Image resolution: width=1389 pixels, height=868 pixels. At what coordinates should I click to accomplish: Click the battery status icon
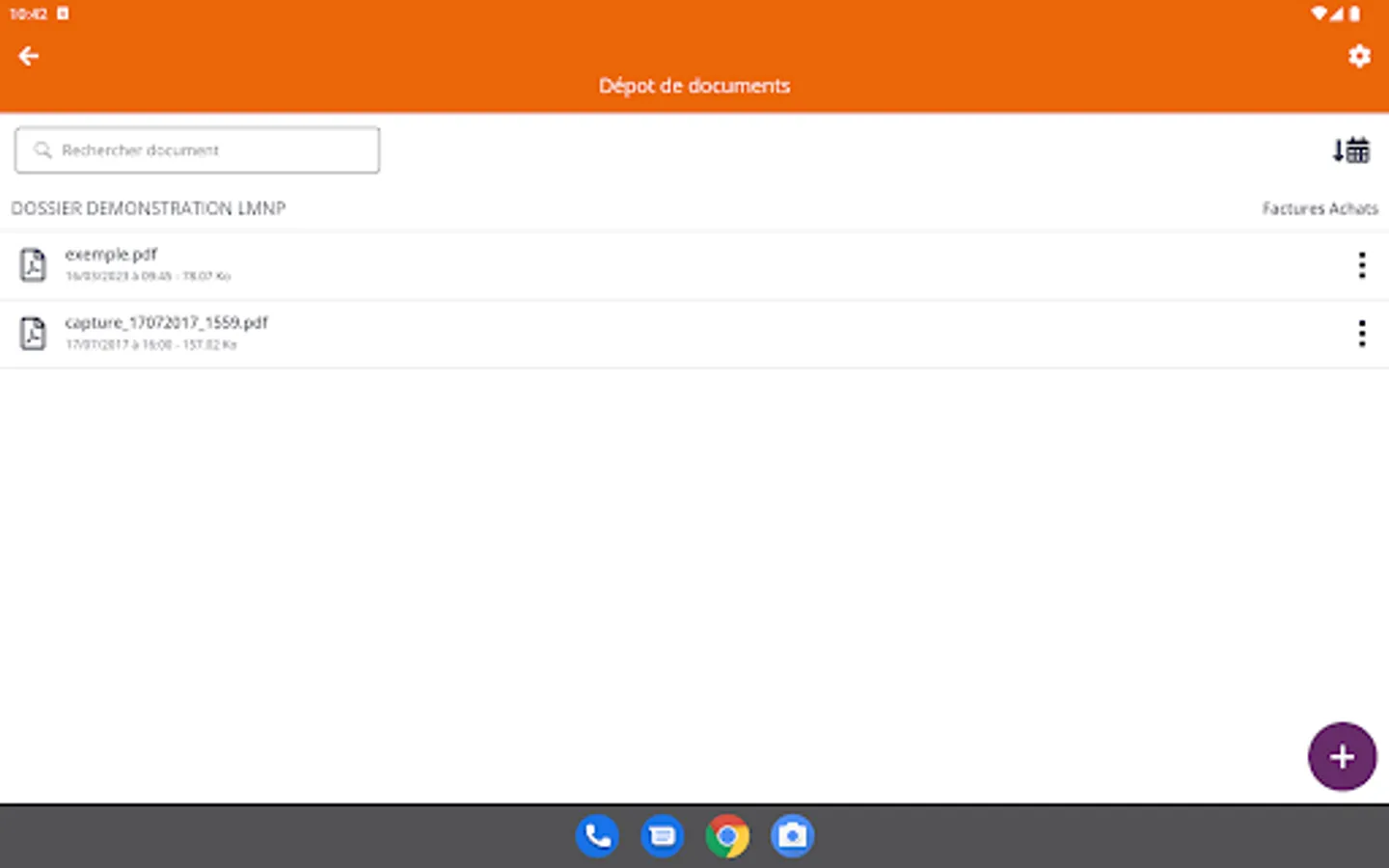click(1354, 14)
